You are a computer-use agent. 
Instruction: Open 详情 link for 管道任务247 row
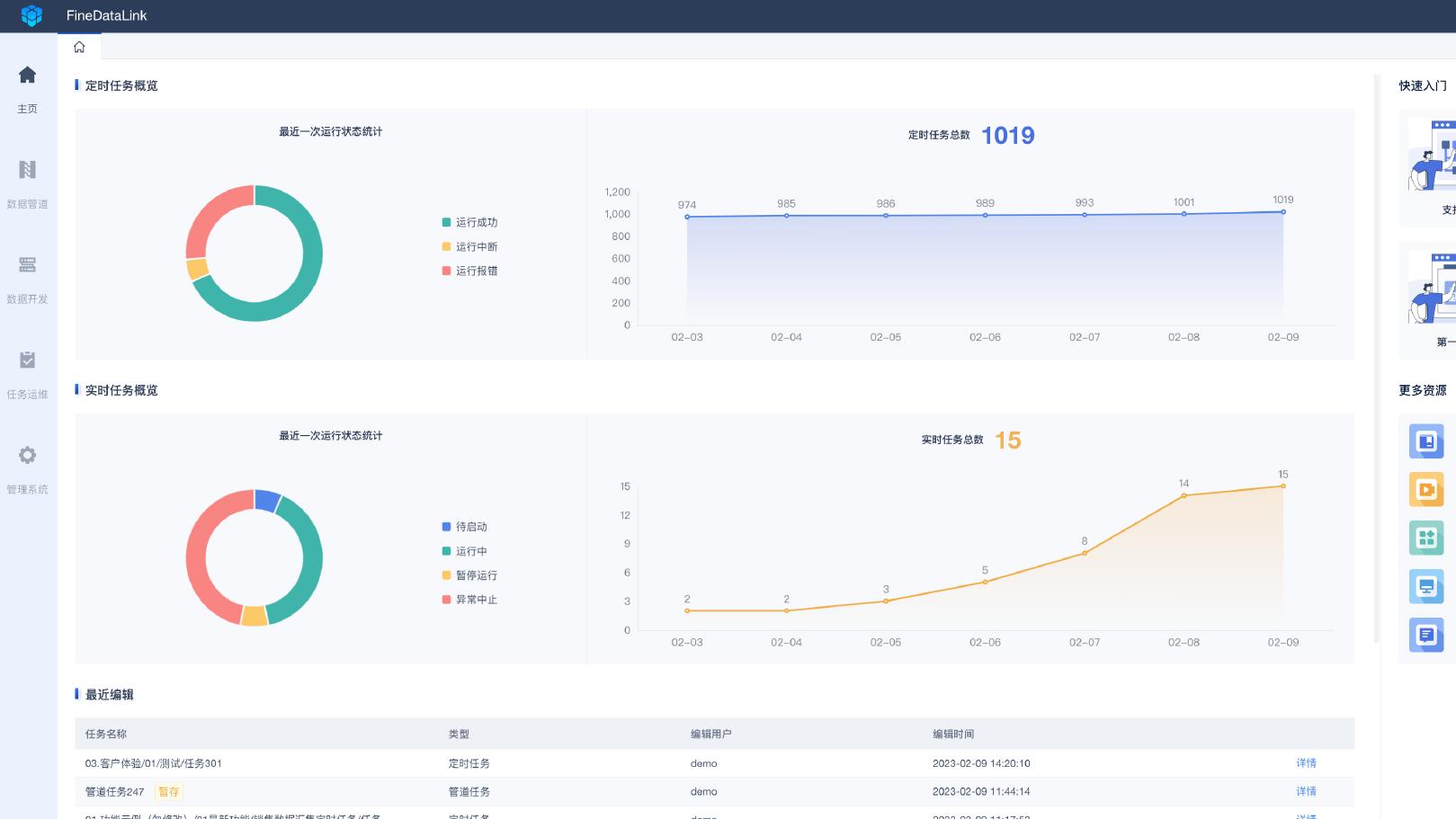[1306, 792]
